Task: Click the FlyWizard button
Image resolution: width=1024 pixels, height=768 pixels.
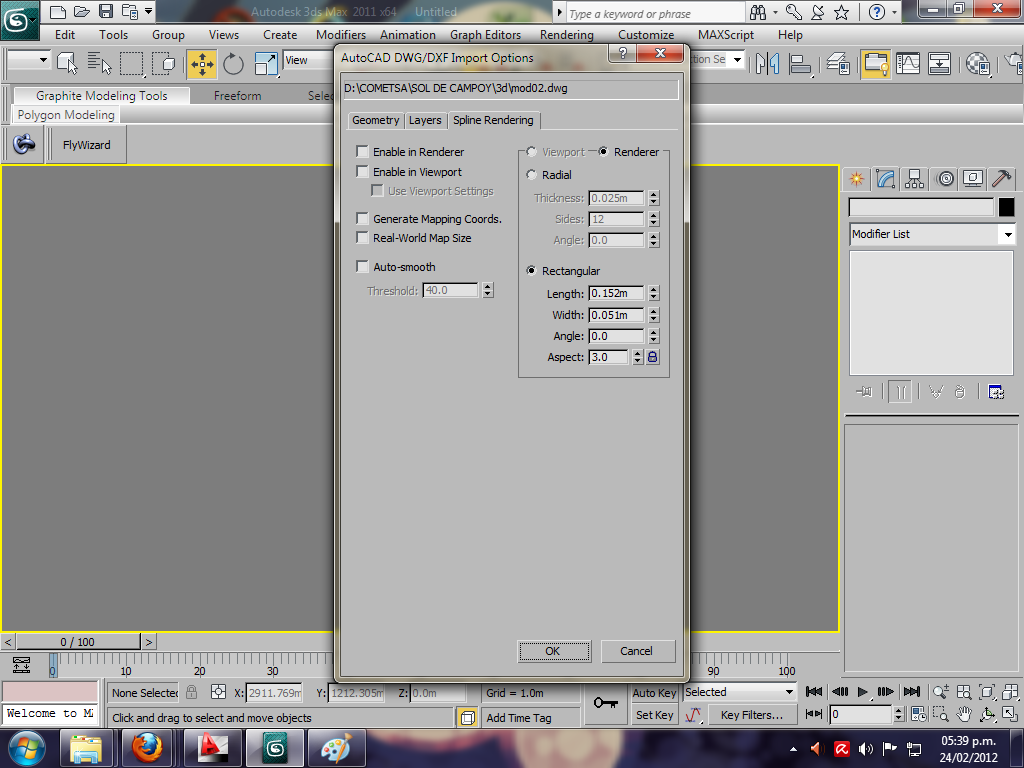Action: pyautogui.click(x=86, y=145)
